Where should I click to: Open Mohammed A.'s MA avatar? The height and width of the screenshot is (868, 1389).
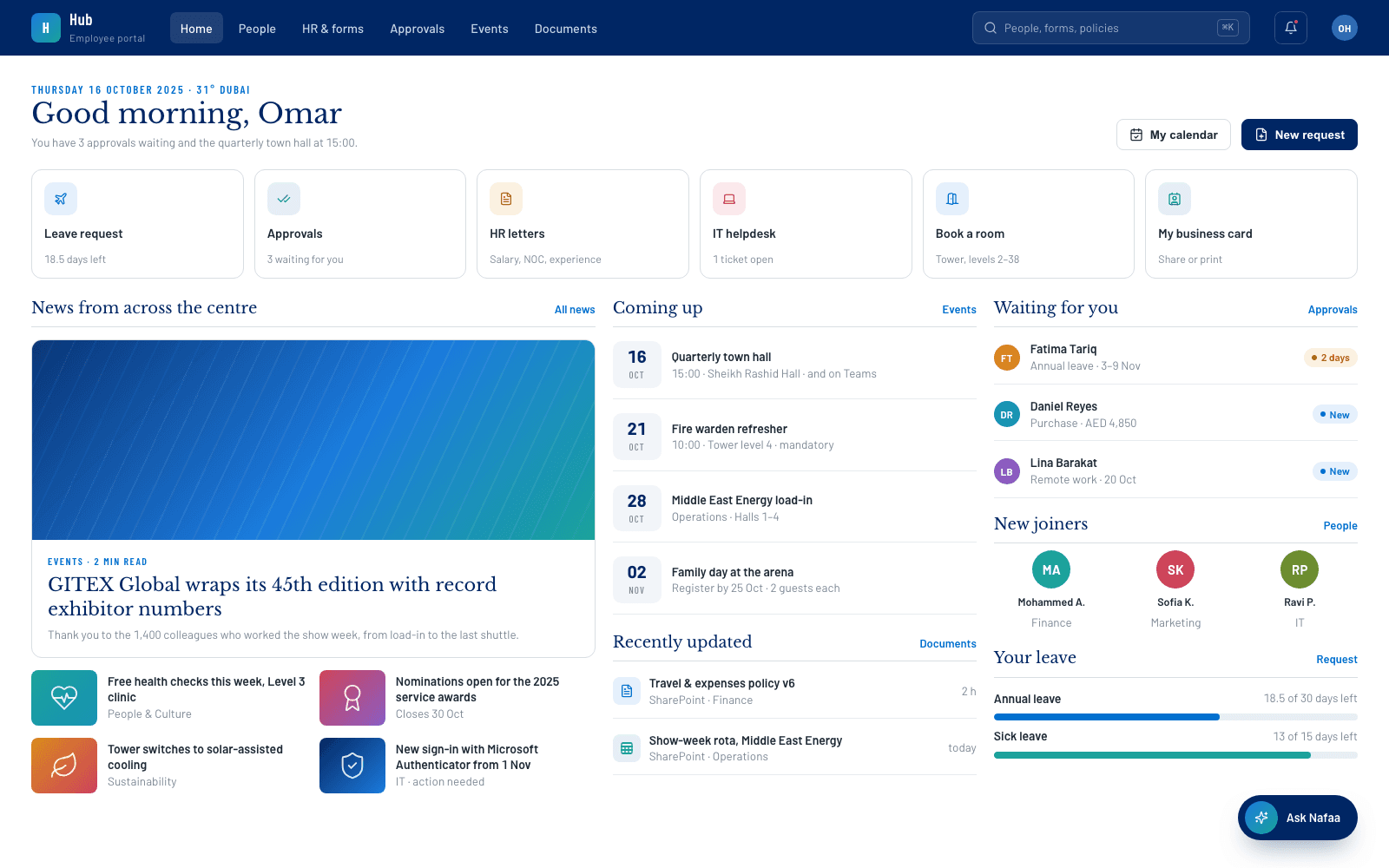[x=1051, y=570]
